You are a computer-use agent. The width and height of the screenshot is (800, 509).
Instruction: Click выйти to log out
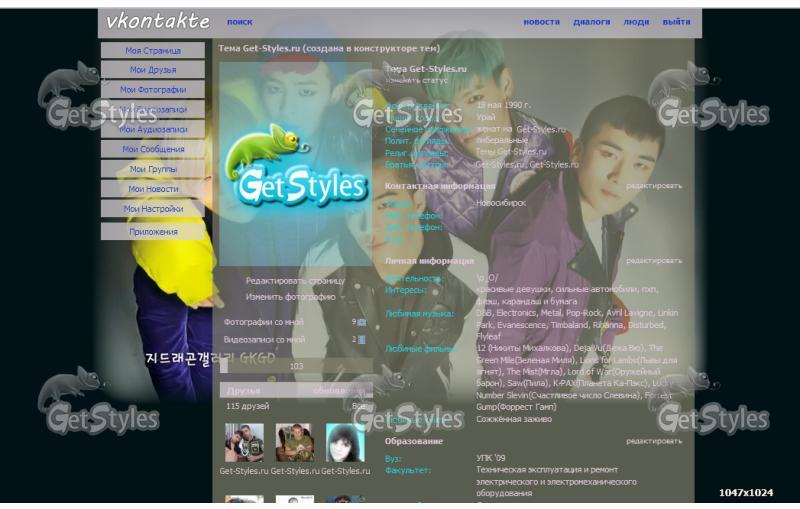676,22
